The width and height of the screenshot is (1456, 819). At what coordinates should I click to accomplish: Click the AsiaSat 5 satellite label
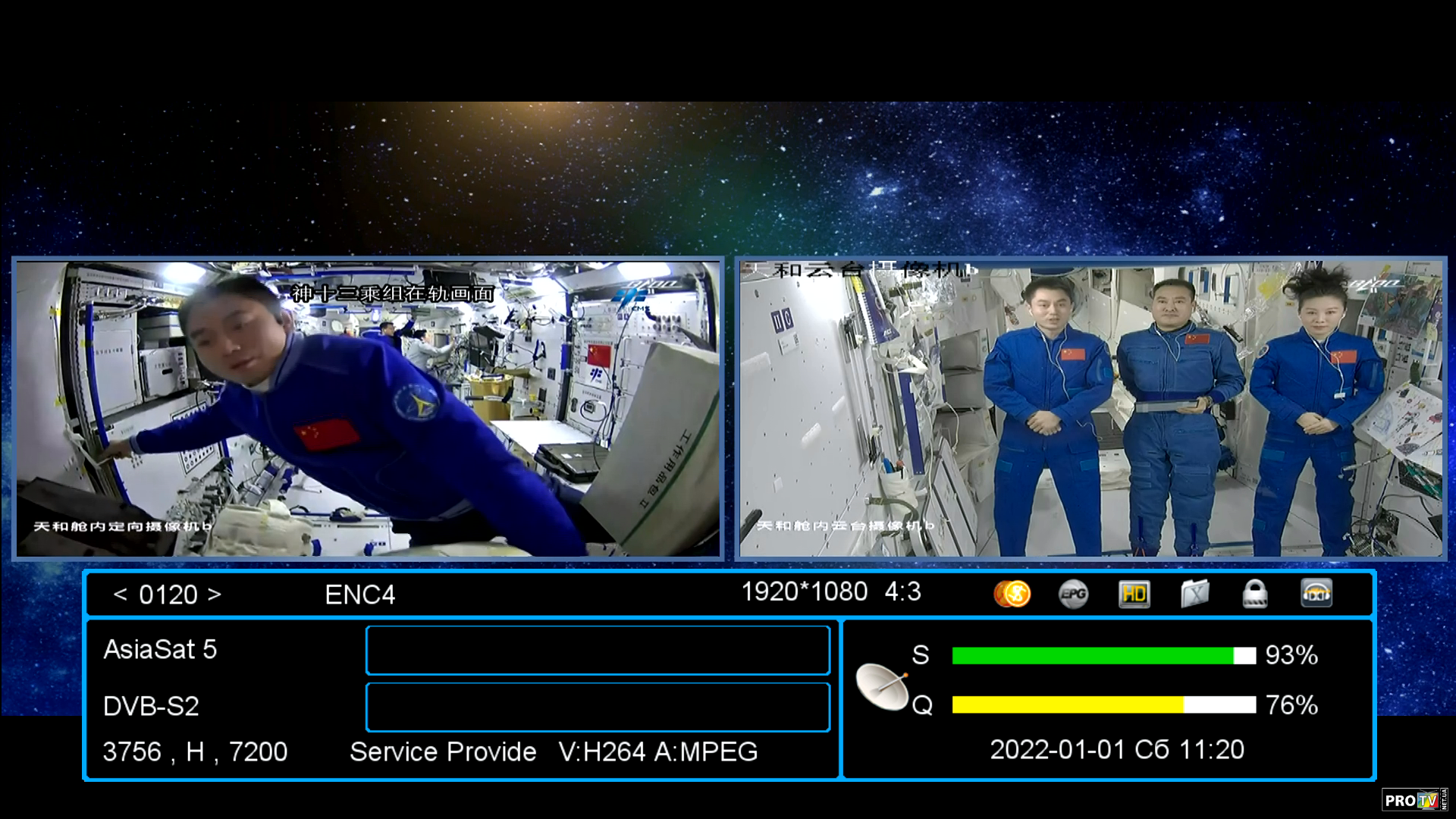click(160, 650)
